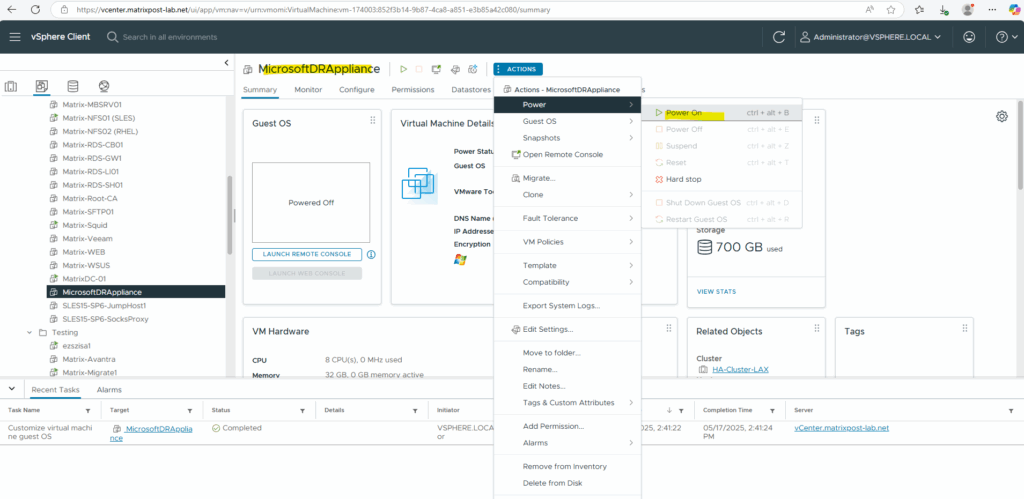Open the Permissions tab

tap(413, 89)
